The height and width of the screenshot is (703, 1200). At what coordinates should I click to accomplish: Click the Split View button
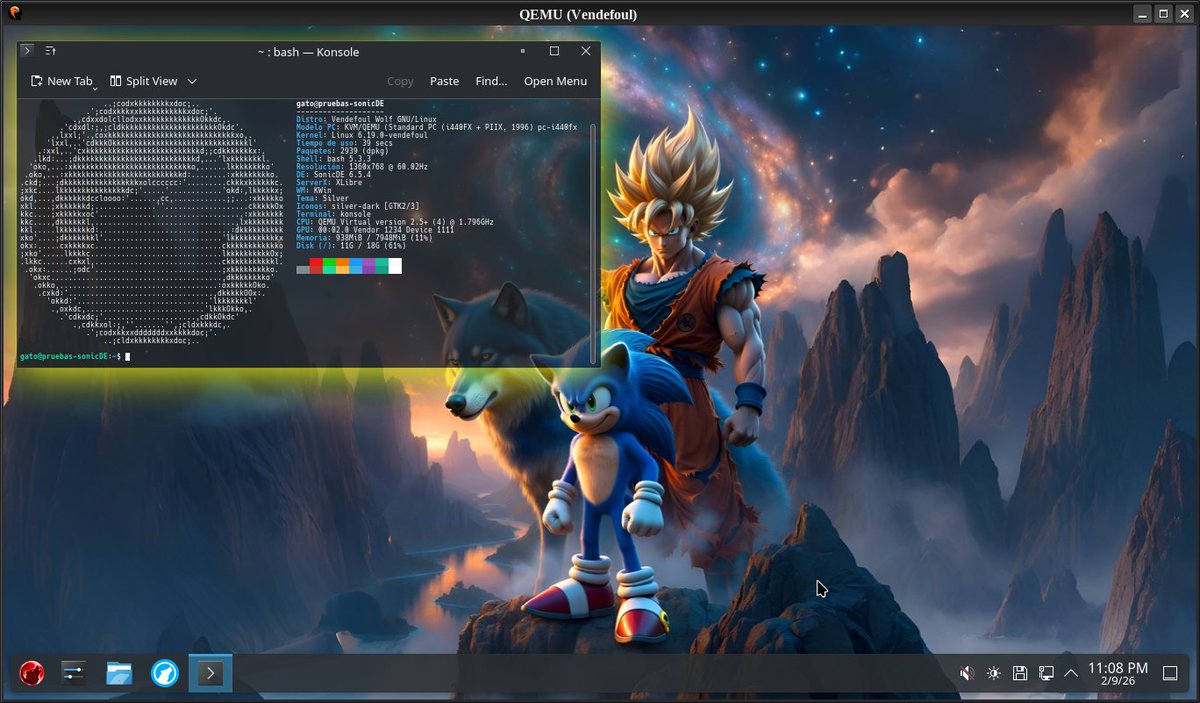(144, 81)
